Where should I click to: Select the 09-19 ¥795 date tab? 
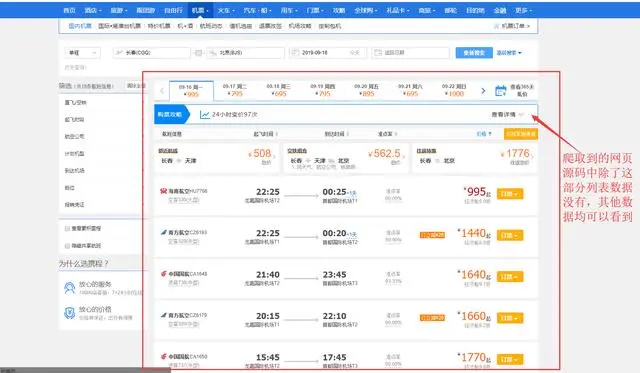[x=322, y=90]
